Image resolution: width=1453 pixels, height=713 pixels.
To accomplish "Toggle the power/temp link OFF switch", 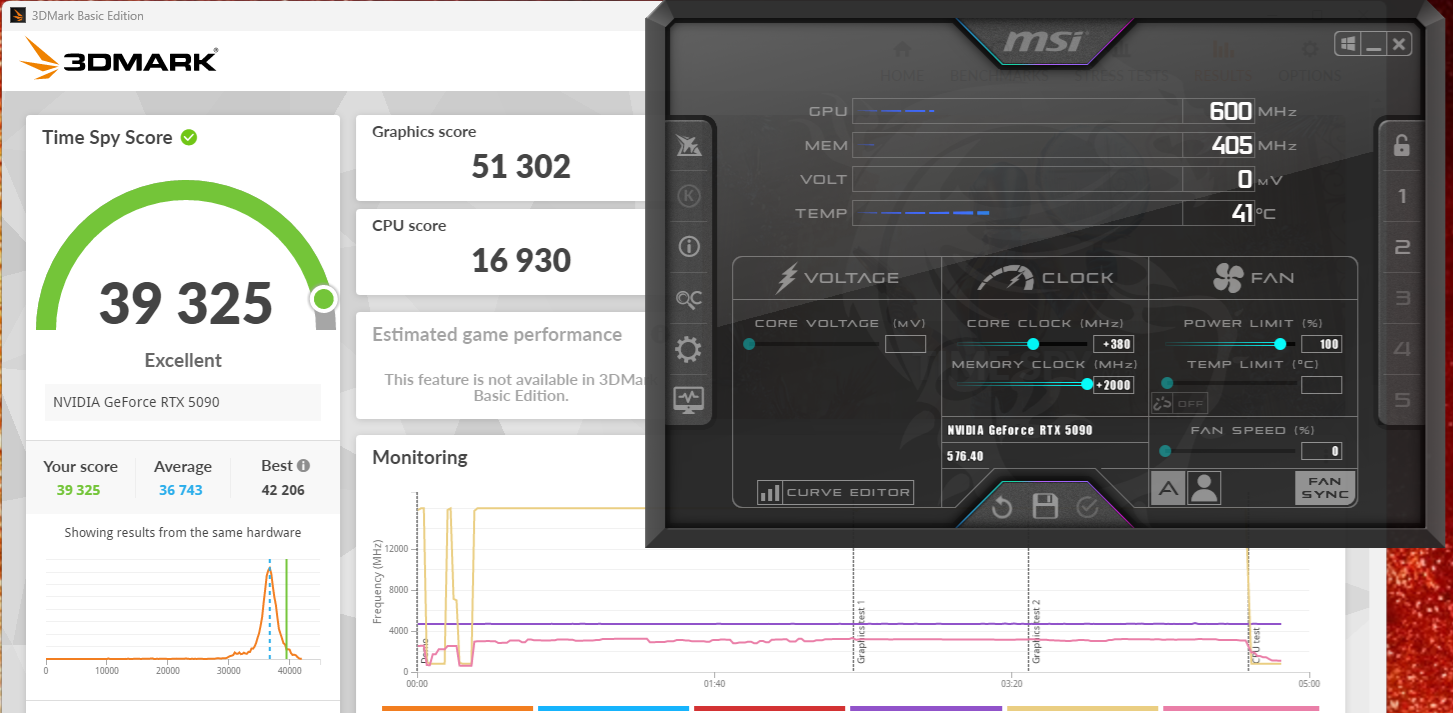I will [x=1180, y=403].
